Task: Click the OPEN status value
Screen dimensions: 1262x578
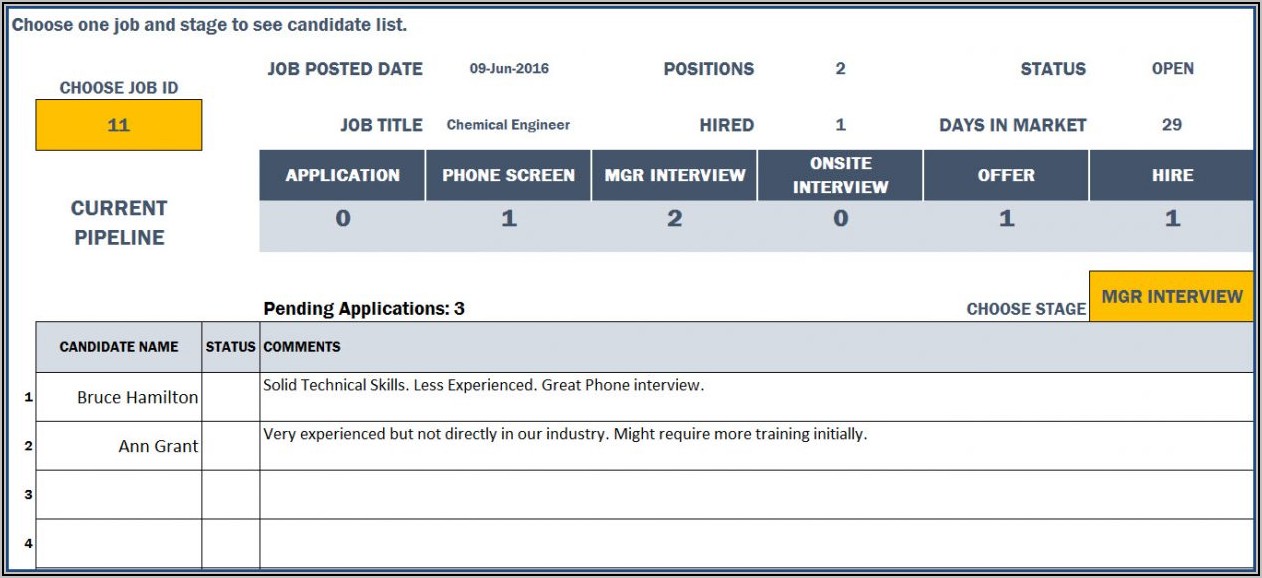Action: 1172,69
